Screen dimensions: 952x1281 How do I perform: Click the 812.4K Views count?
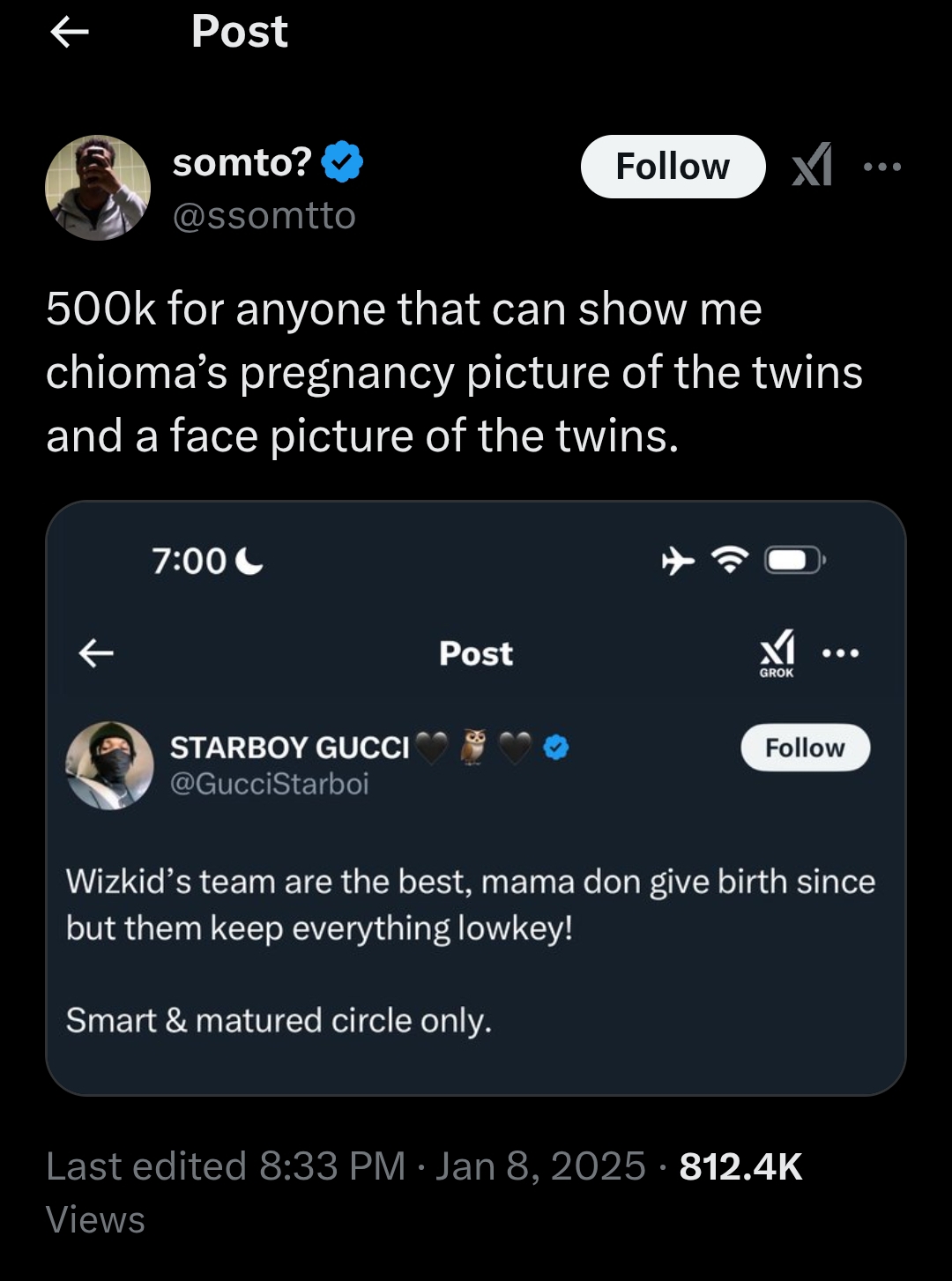[x=740, y=1166]
